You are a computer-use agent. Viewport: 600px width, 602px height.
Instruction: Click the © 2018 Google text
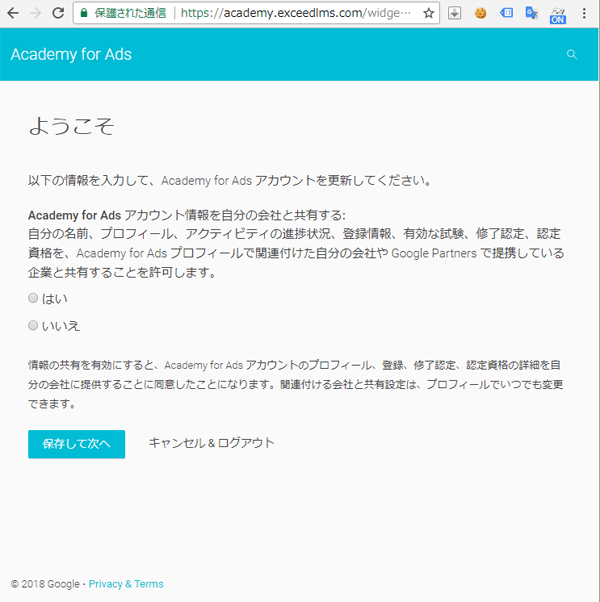point(45,584)
